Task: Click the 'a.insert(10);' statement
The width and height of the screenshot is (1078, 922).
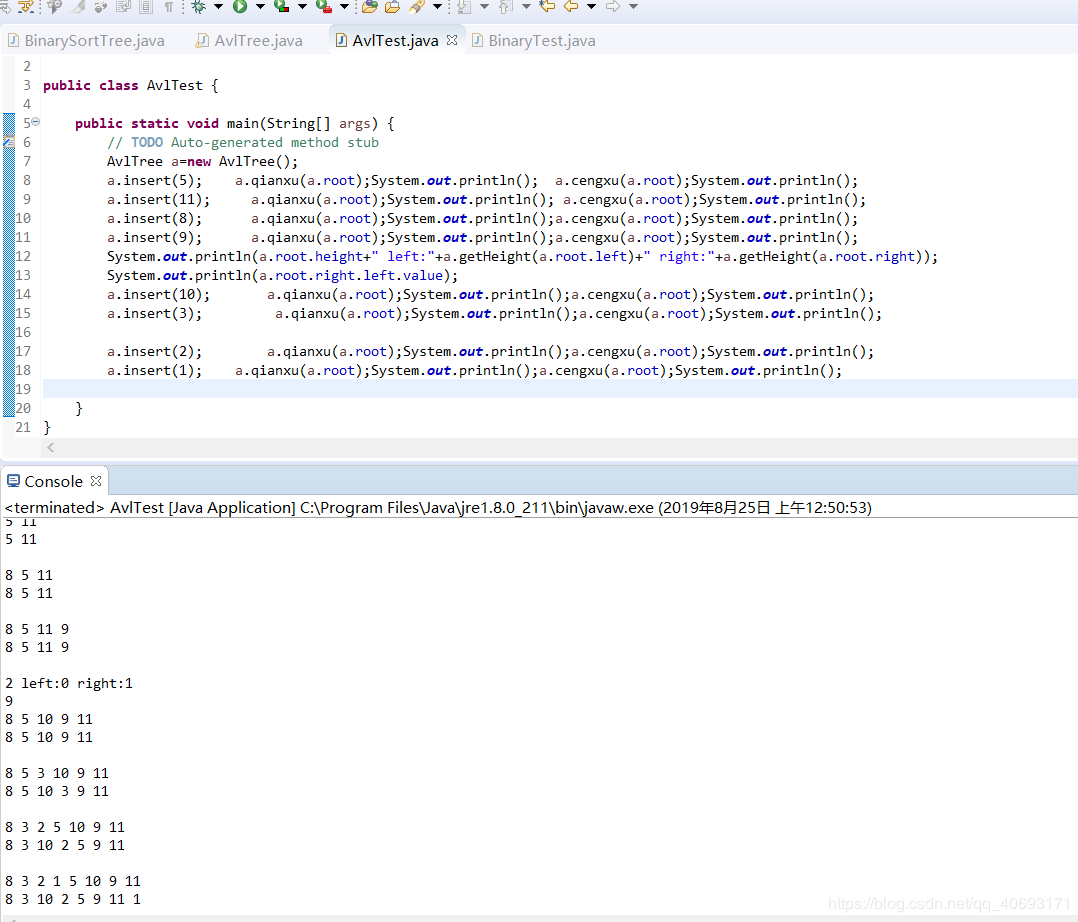Action: tap(159, 294)
